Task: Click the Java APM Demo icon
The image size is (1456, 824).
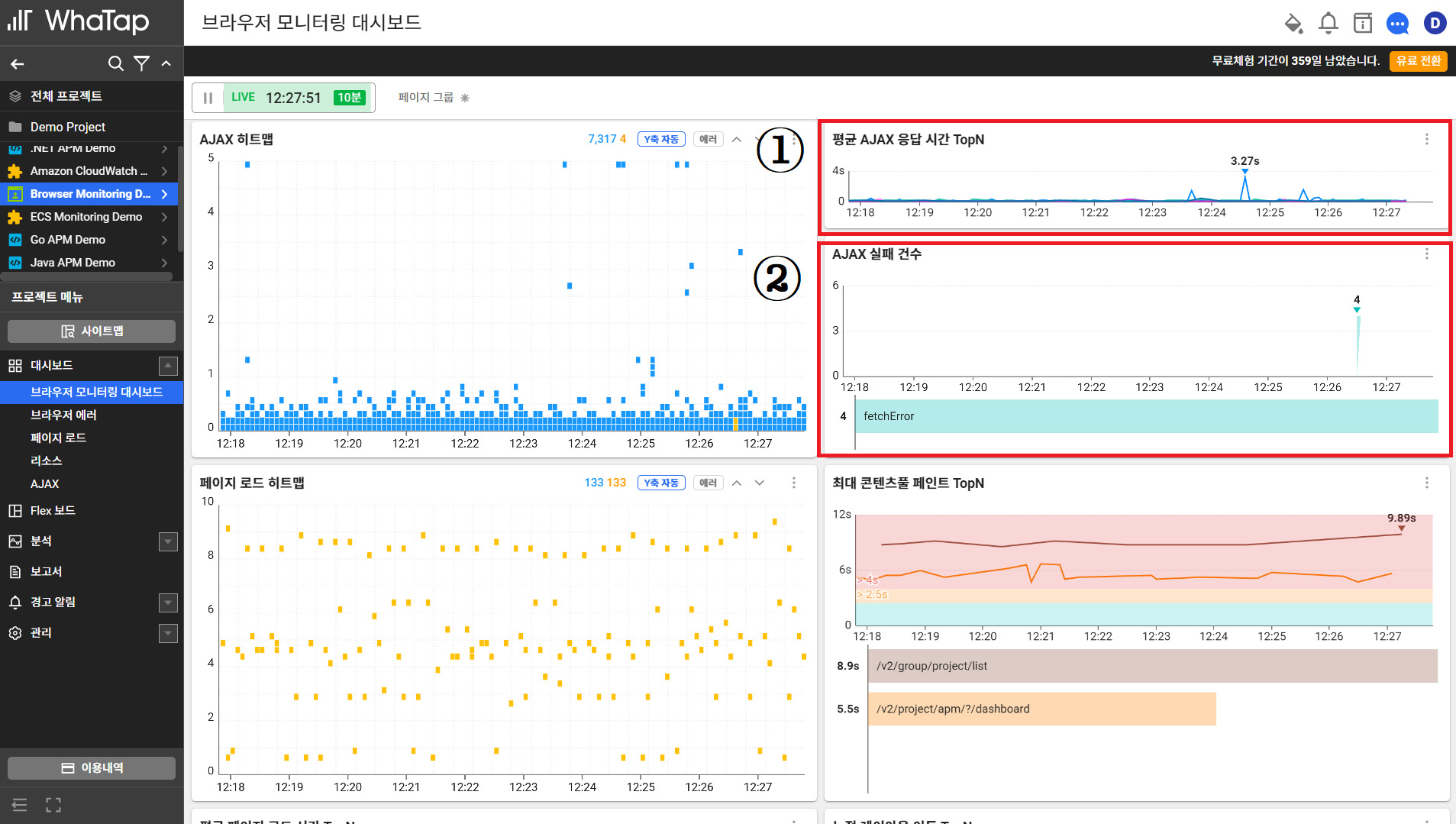Action: 15,263
